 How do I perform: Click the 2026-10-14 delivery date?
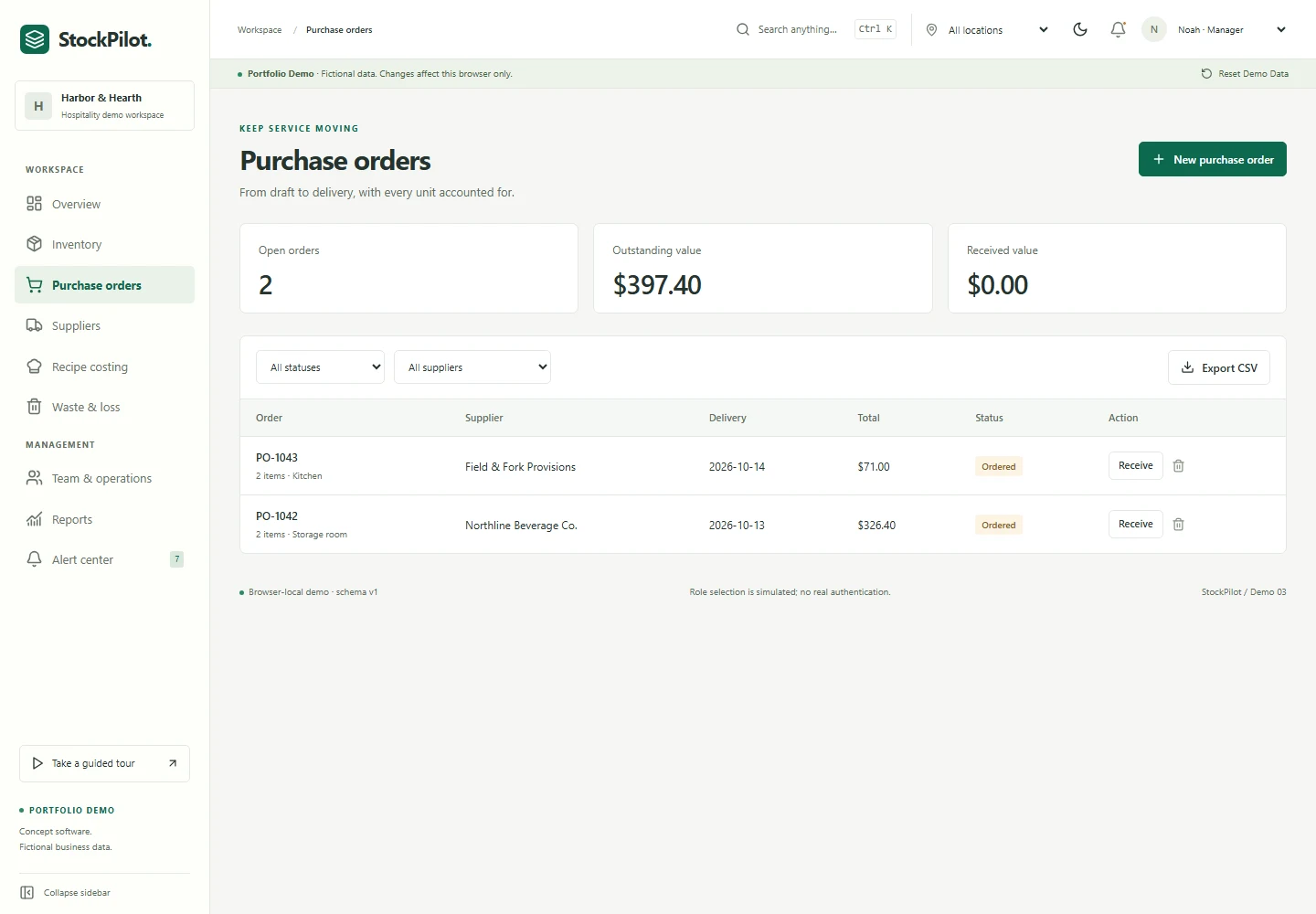tap(737, 467)
